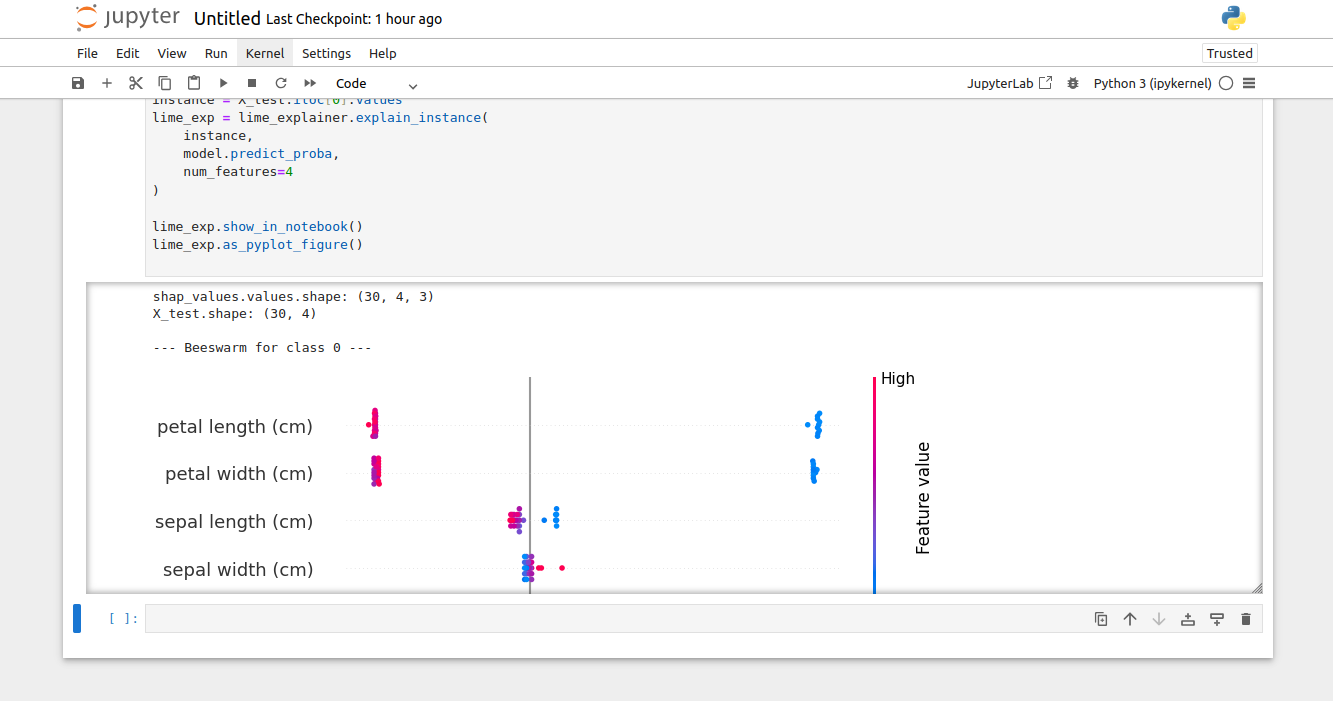Delete the empty cell with the trash icon

[1246, 619]
